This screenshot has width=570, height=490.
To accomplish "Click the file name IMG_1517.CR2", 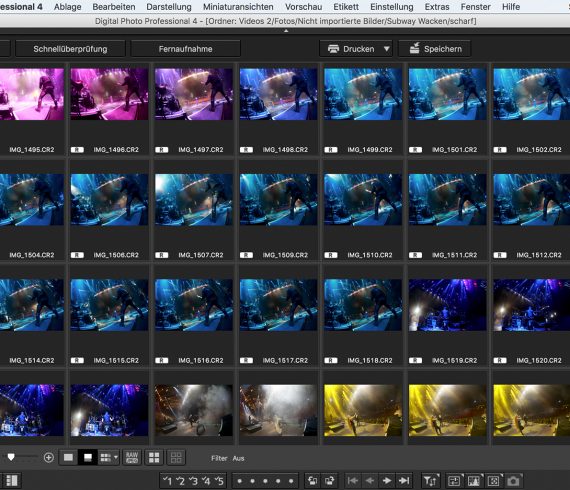I will (285, 361).
